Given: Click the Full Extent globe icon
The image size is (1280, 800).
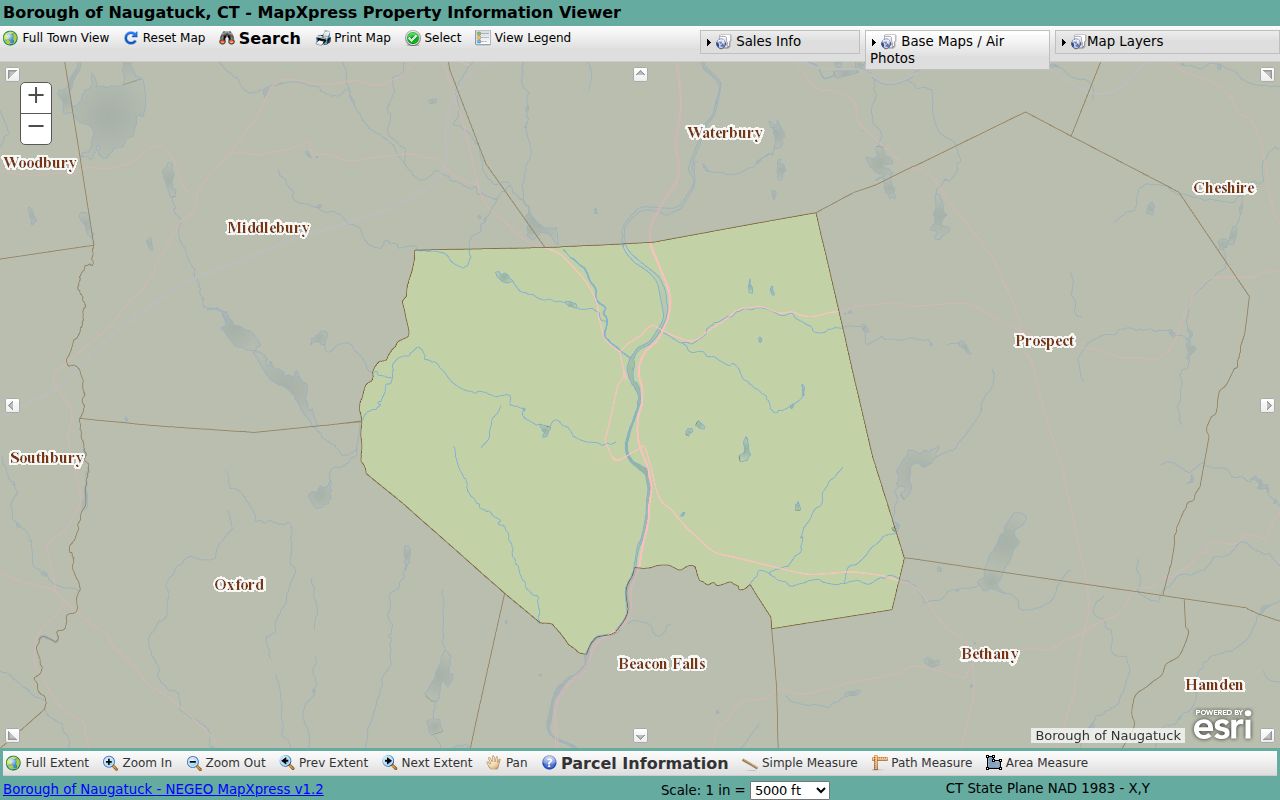Looking at the screenshot, I should [x=13, y=763].
